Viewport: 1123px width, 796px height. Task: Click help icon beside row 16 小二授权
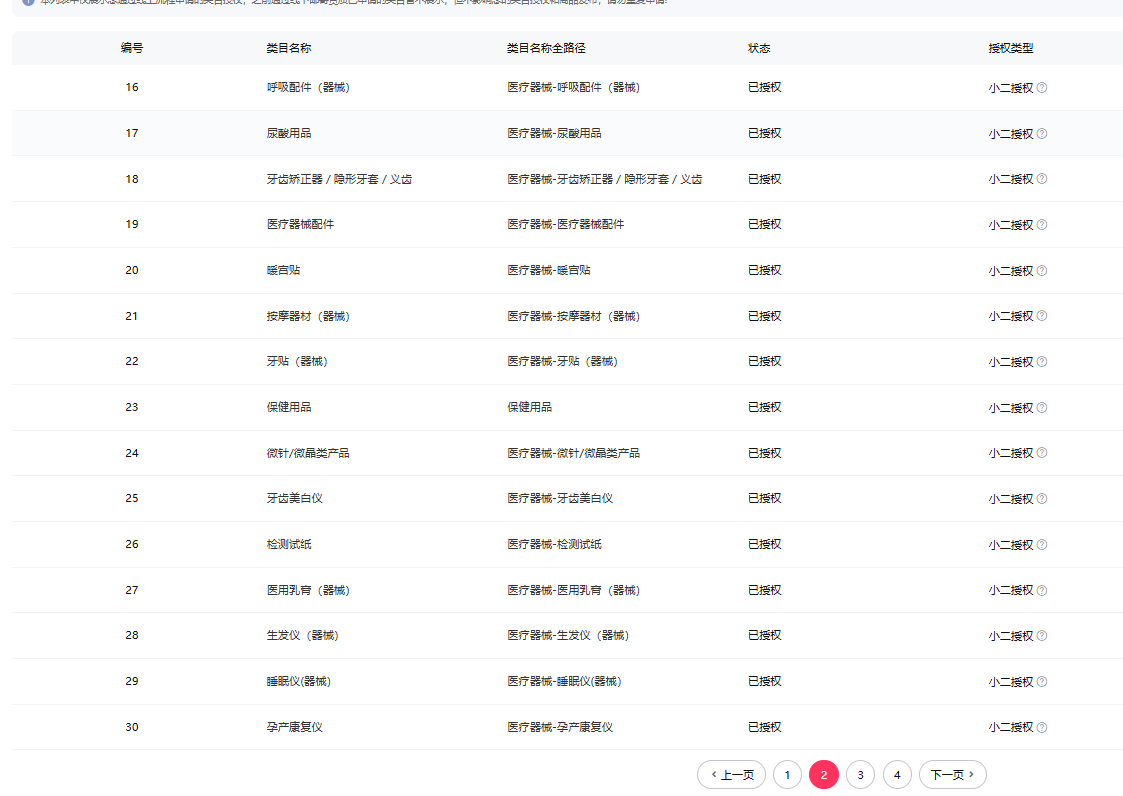(x=1042, y=88)
